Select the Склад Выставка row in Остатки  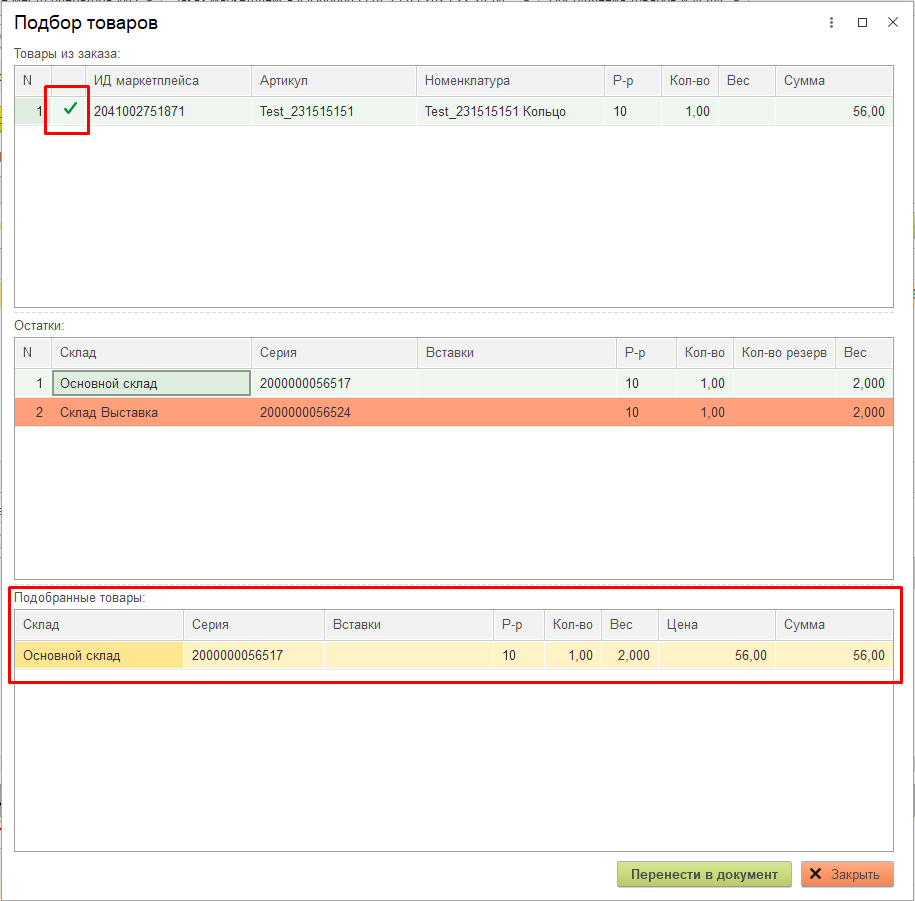454,413
